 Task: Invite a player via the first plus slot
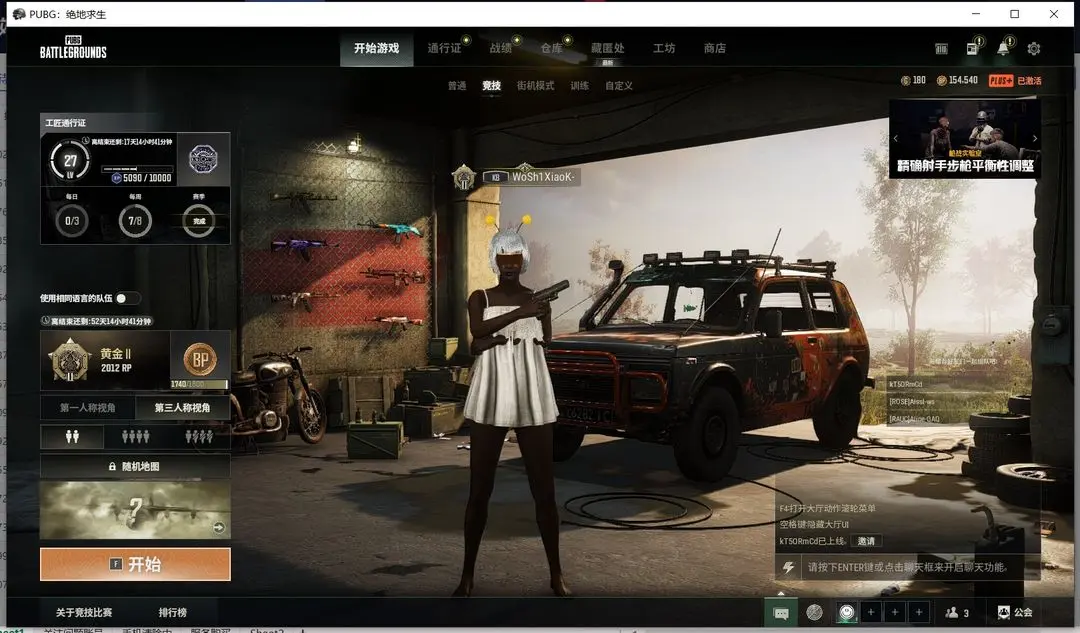[x=871, y=612]
